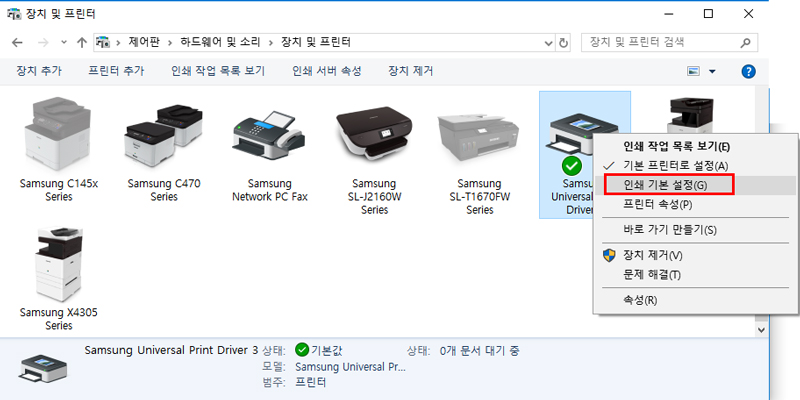Click the printer icon in the details pane
This screenshot has width=800, height=400.
pos(43,369)
